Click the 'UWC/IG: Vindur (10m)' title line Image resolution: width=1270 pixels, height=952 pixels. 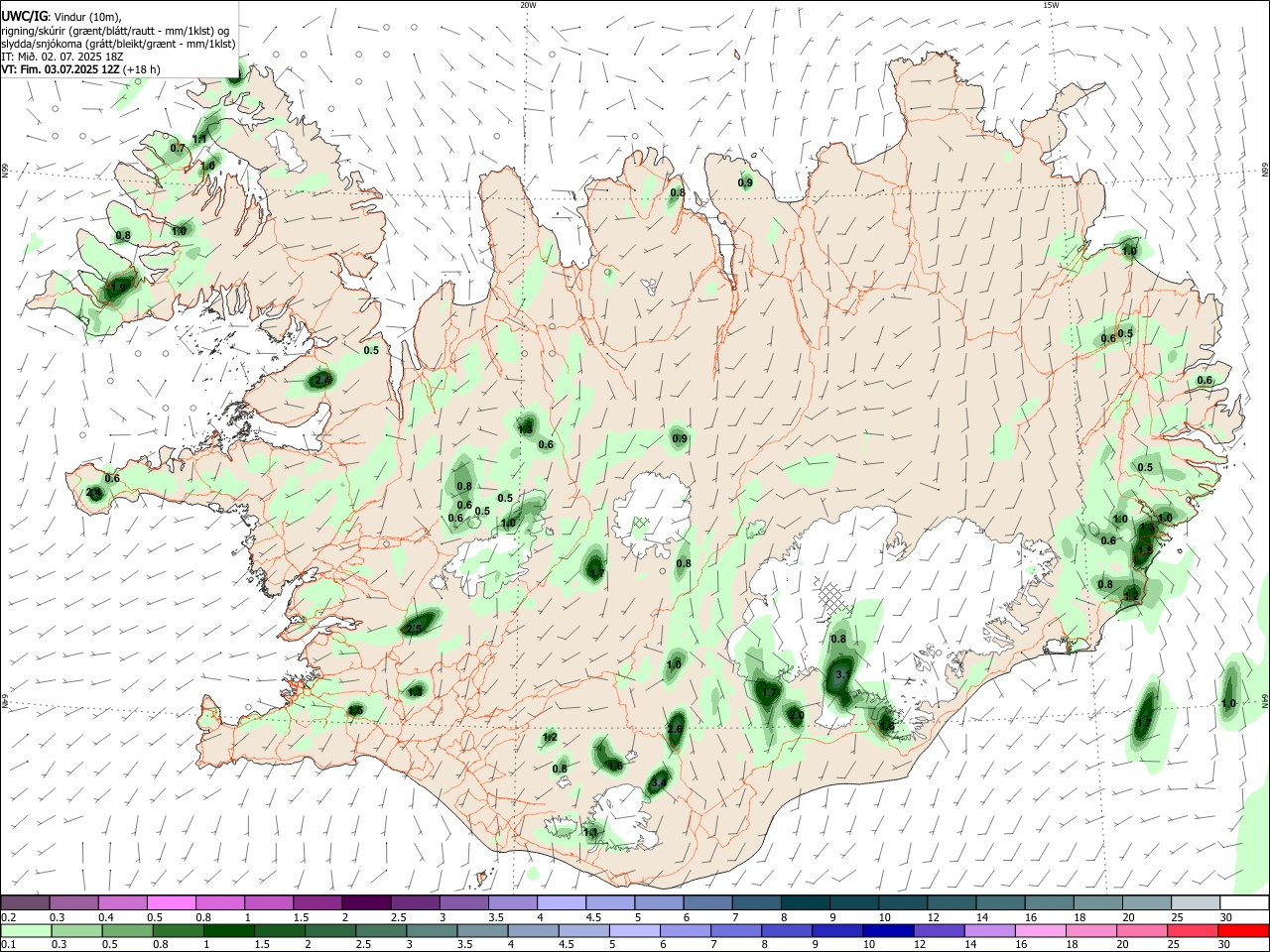(x=62, y=17)
